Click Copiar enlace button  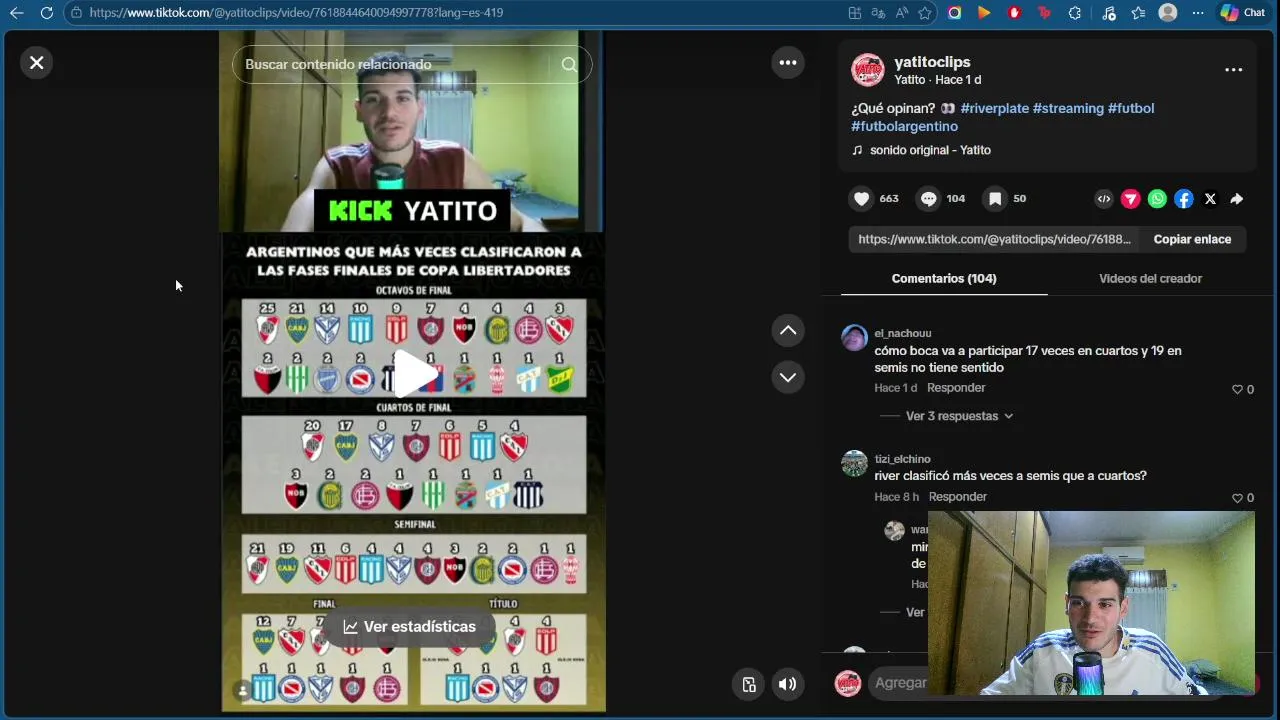1192,239
